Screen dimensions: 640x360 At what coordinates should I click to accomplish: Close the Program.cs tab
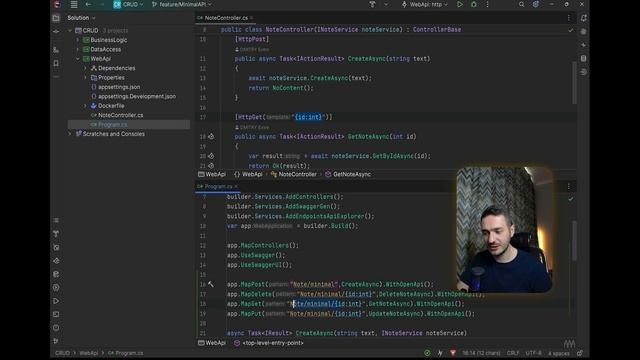[x=236, y=187]
